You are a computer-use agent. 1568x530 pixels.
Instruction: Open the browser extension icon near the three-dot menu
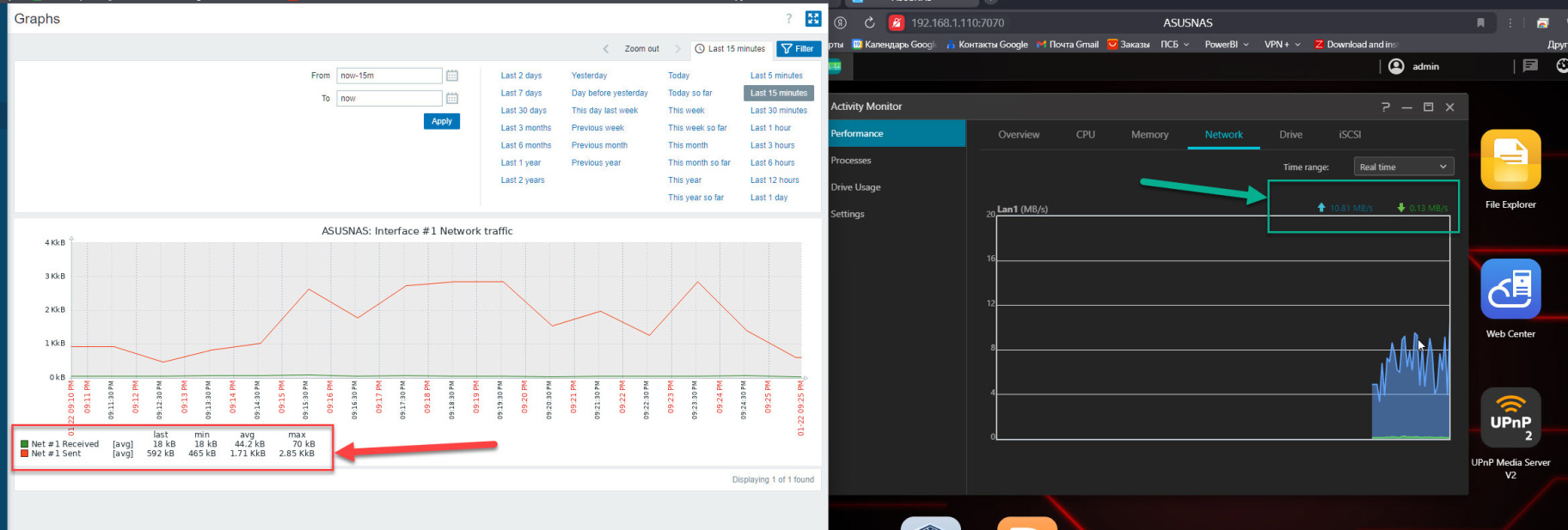pyautogui.click(x=1542, y=23)
